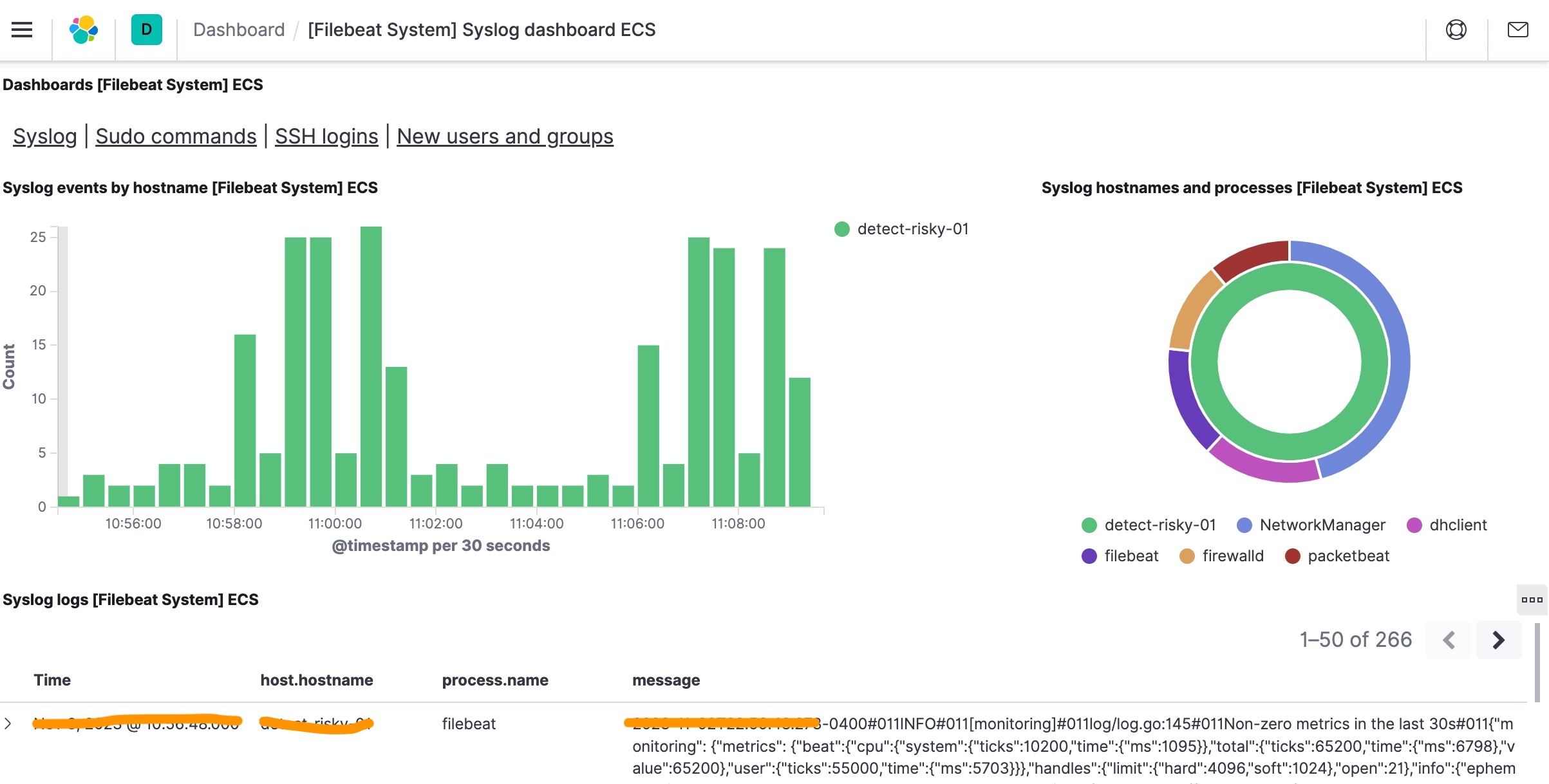Click the Syslog logs panel title
The height and width of the screenshot is (784, 1549).
click(x=131, y=600)
